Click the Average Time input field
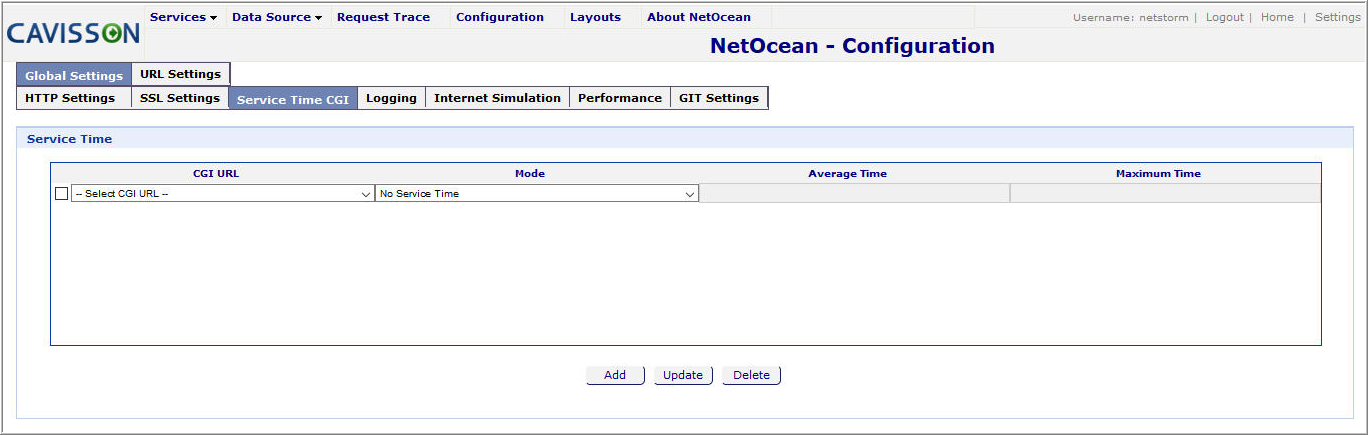1368x435 pixels. click(x=854, y=194)
